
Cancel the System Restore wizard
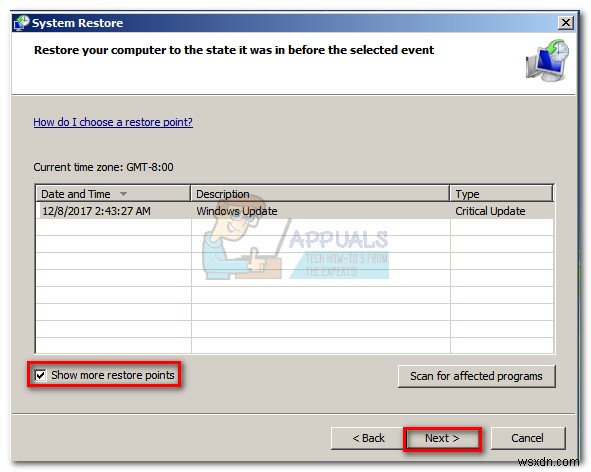[528, 438]
